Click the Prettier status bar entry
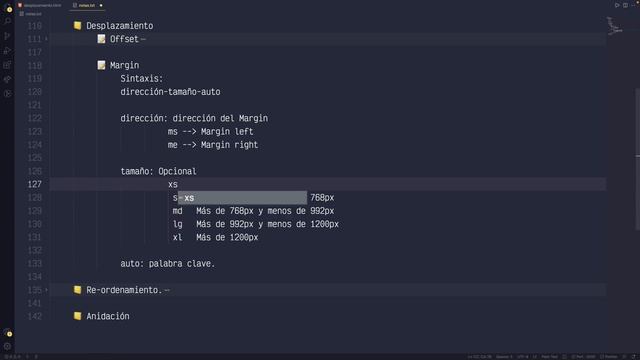640x360 pixels. pos(608,357)
